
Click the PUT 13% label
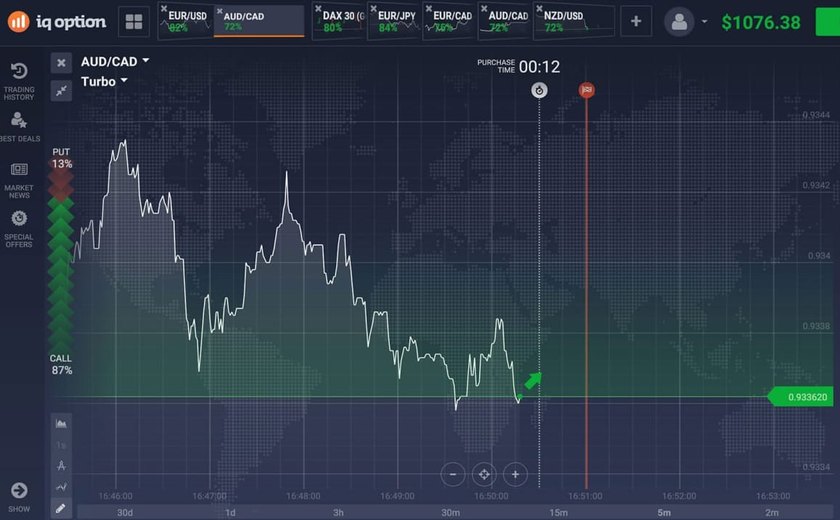61,158
